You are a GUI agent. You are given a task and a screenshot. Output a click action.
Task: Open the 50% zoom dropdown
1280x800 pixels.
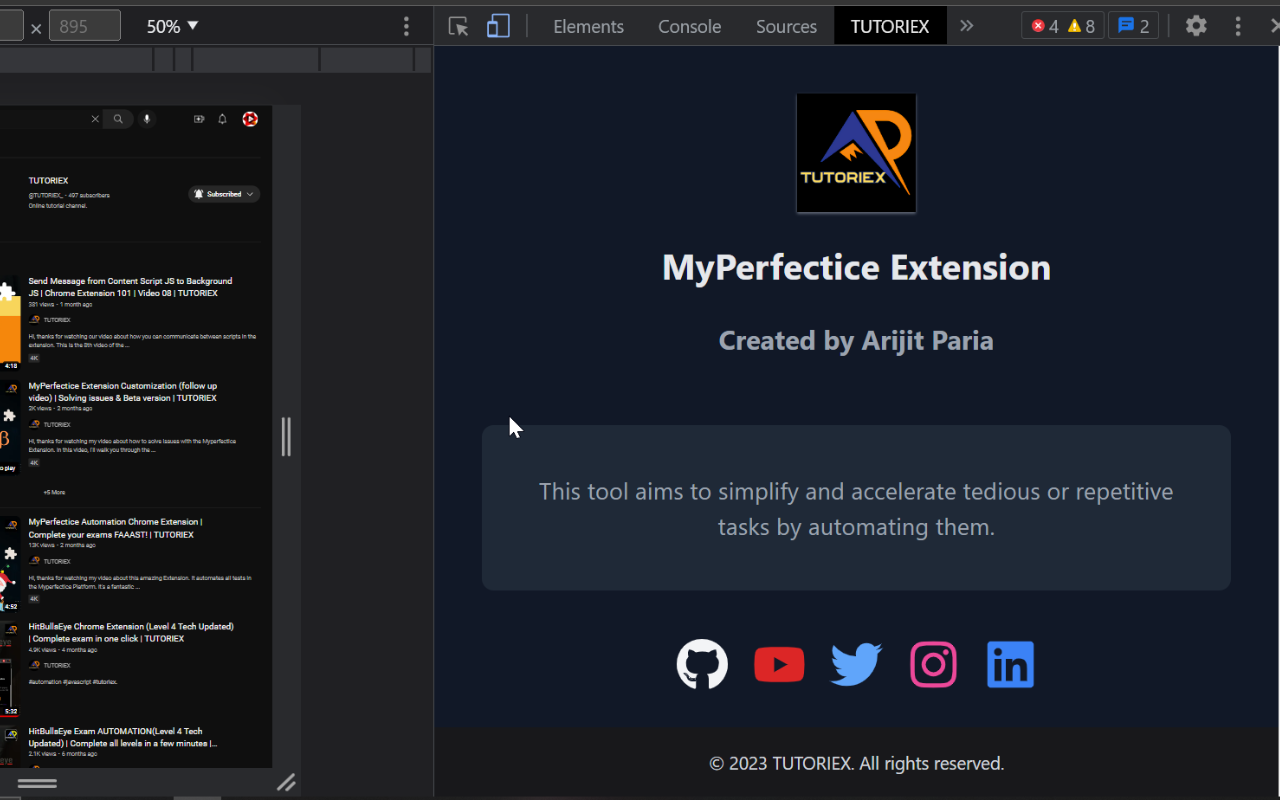pyautogui.click(x=170, y=26)
